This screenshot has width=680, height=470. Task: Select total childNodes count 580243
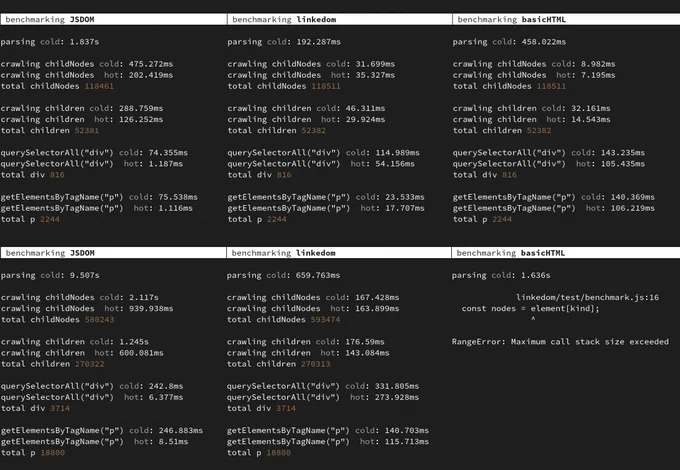coord(99,320)
